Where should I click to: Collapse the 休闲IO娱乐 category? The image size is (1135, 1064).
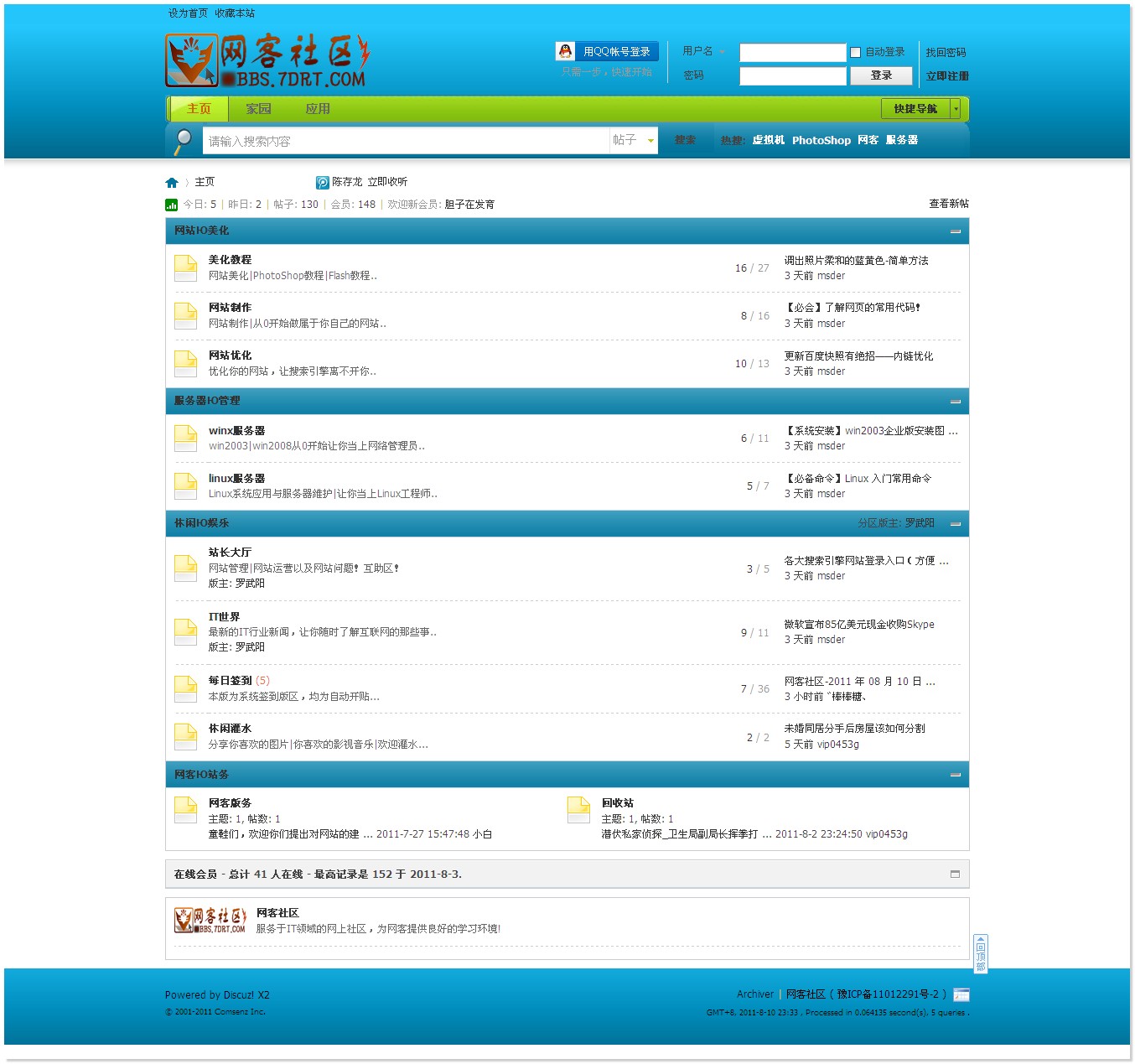tap(955, 524)
